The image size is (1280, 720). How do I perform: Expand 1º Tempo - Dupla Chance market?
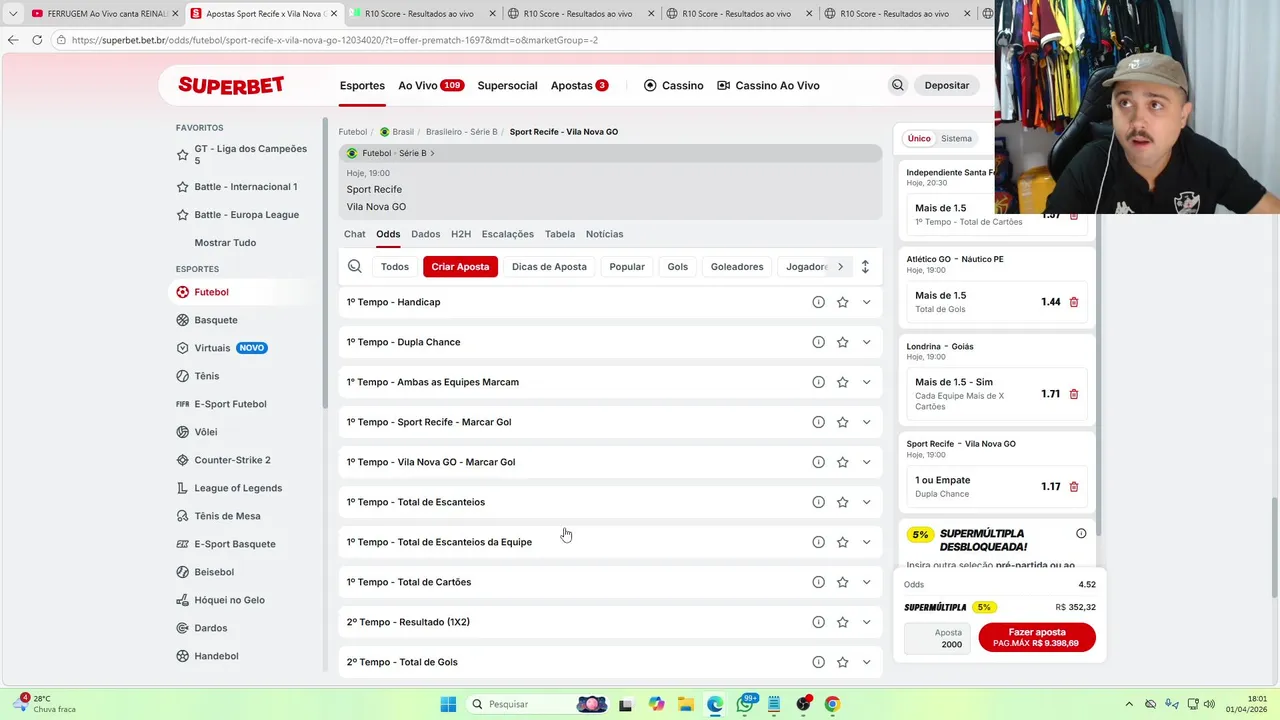click(866, 342)
